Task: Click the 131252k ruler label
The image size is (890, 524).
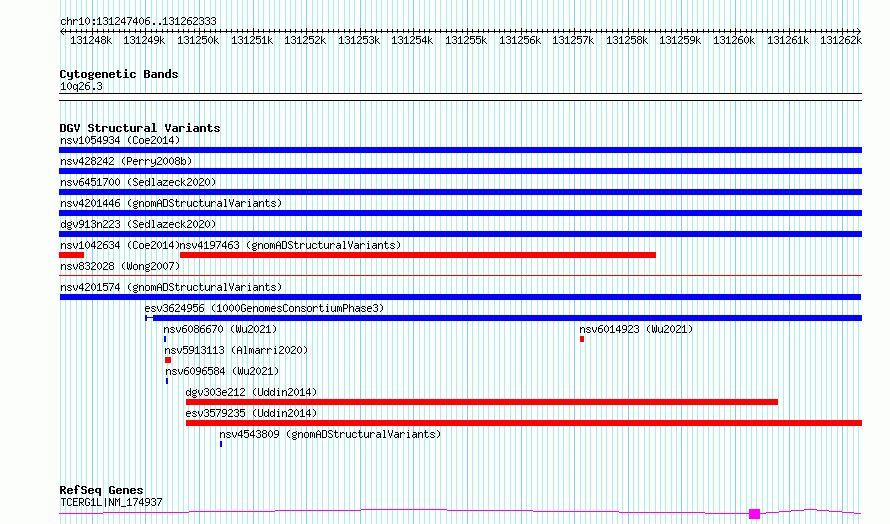Action: click(x=305, y=40)
